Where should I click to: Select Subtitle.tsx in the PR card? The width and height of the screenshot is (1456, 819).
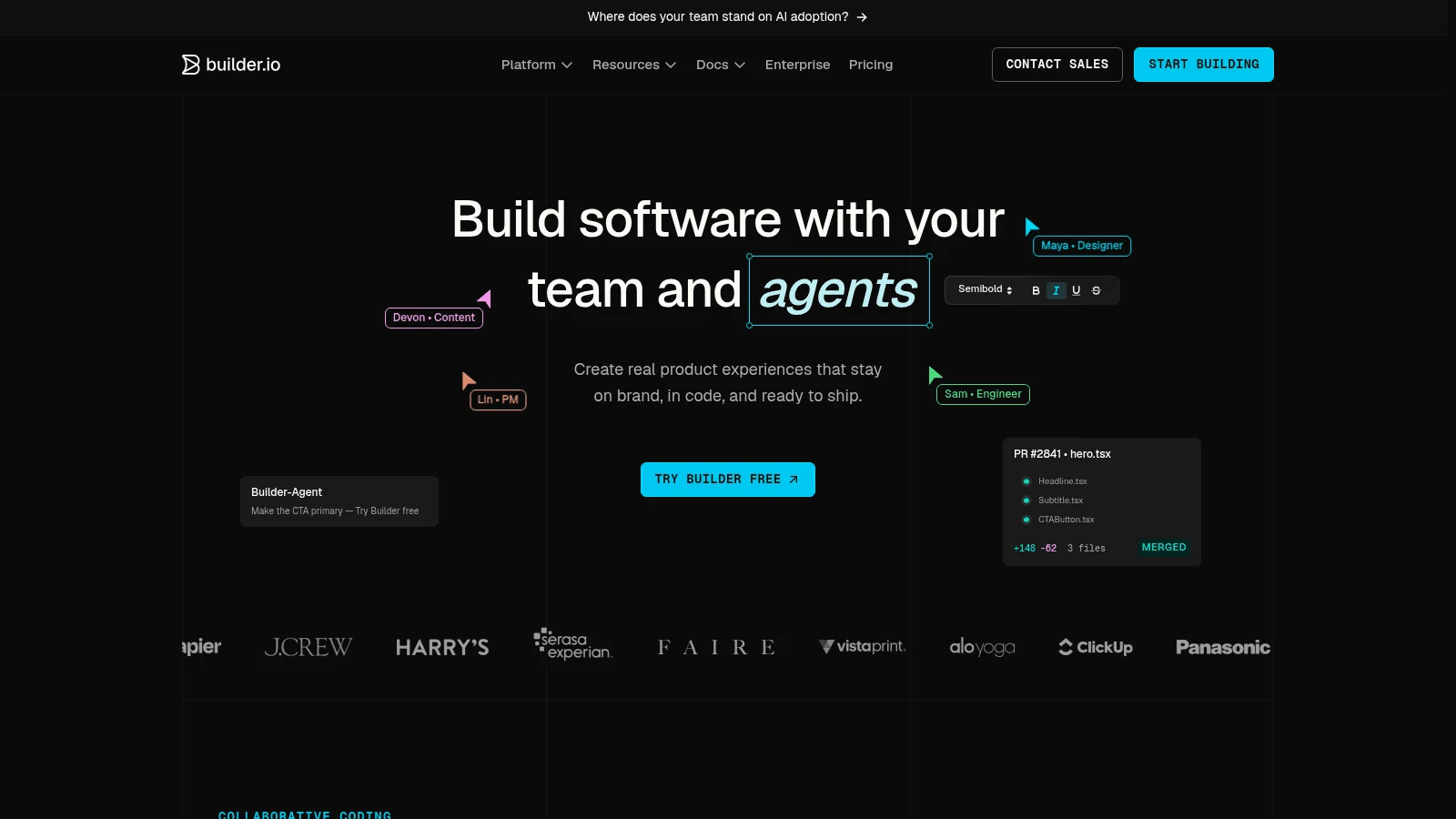click(x=1060, y=500)
